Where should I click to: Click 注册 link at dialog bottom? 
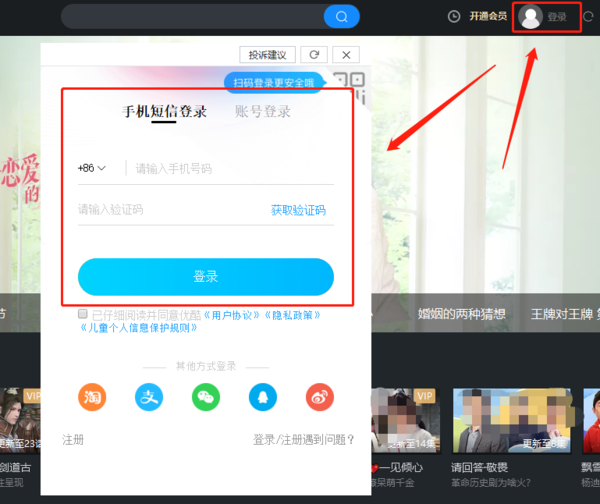click(73, 440)
